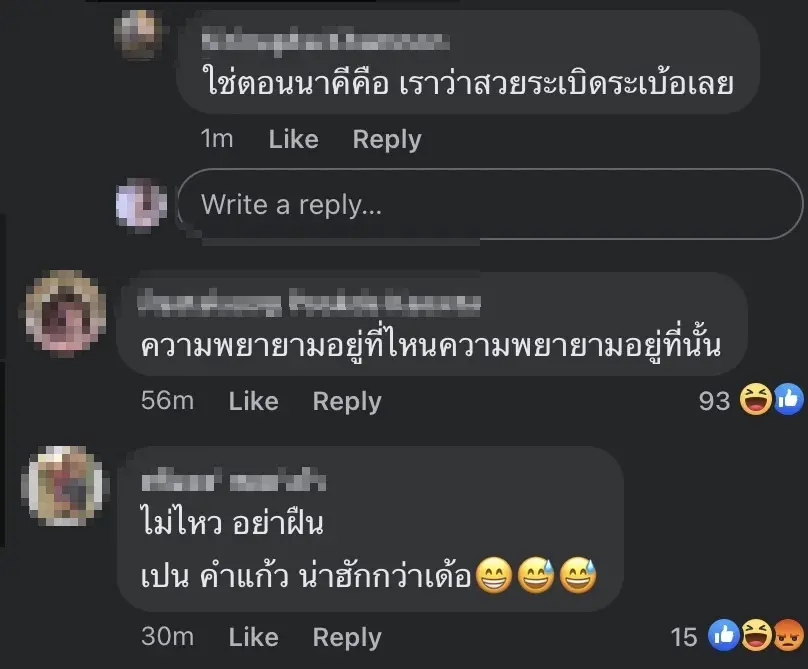The height and width of the screenshot is (669, 808).
Task: Click the 56m timestamp link
Action: point(168,401)
